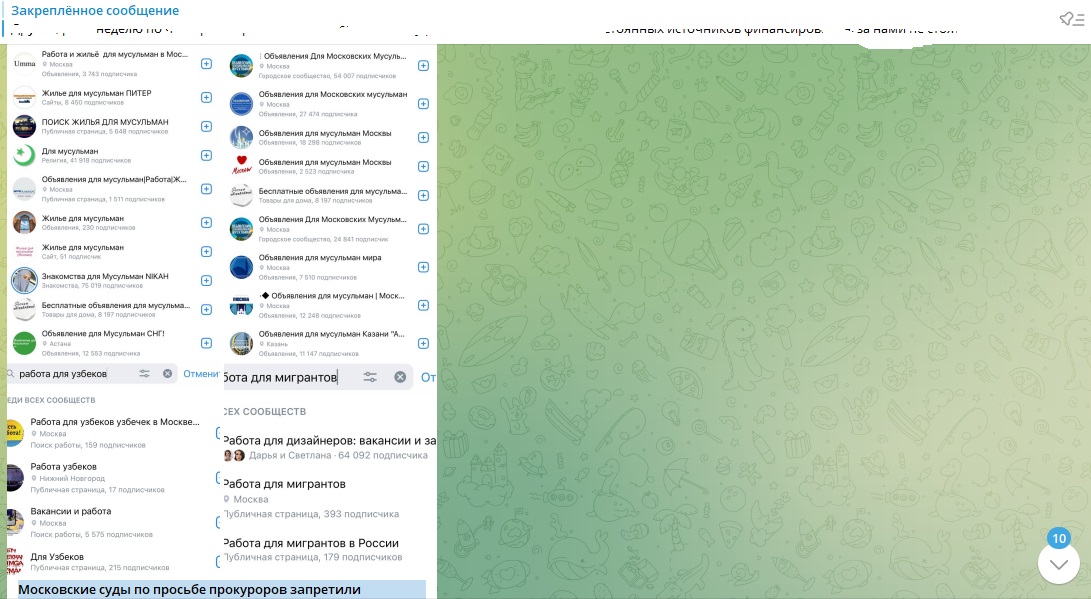Image resolution: width=1091 pixels, height=599 pixels.
Task: Click the magnifier icon beside работа для узбеков
Action: [x=10, y=374]
